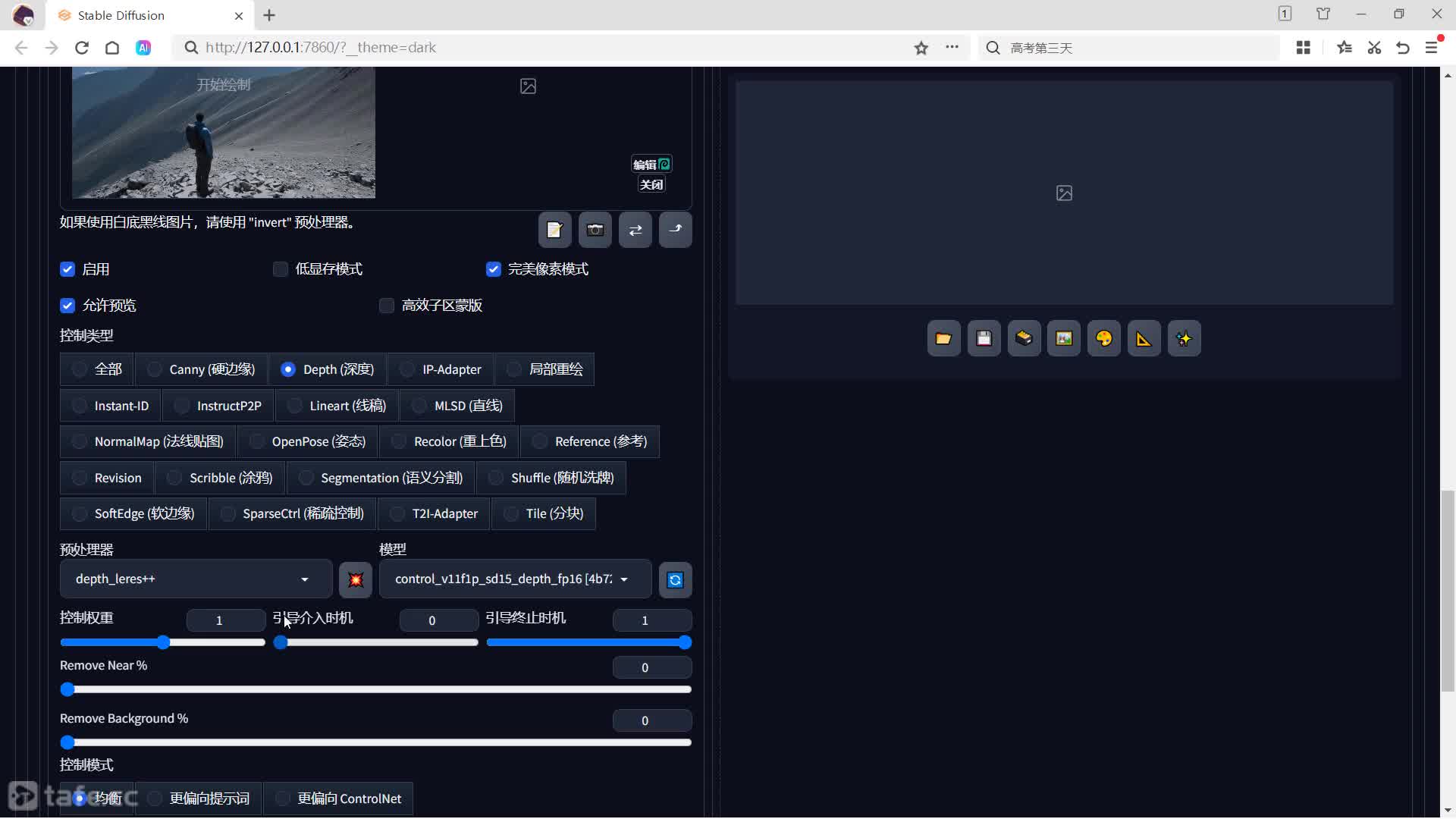Viewport: 1456px width, 819px height.
Task: Enable 完美像素模式 (Perfect Pixel Mode)
Action: click(493, 268)
